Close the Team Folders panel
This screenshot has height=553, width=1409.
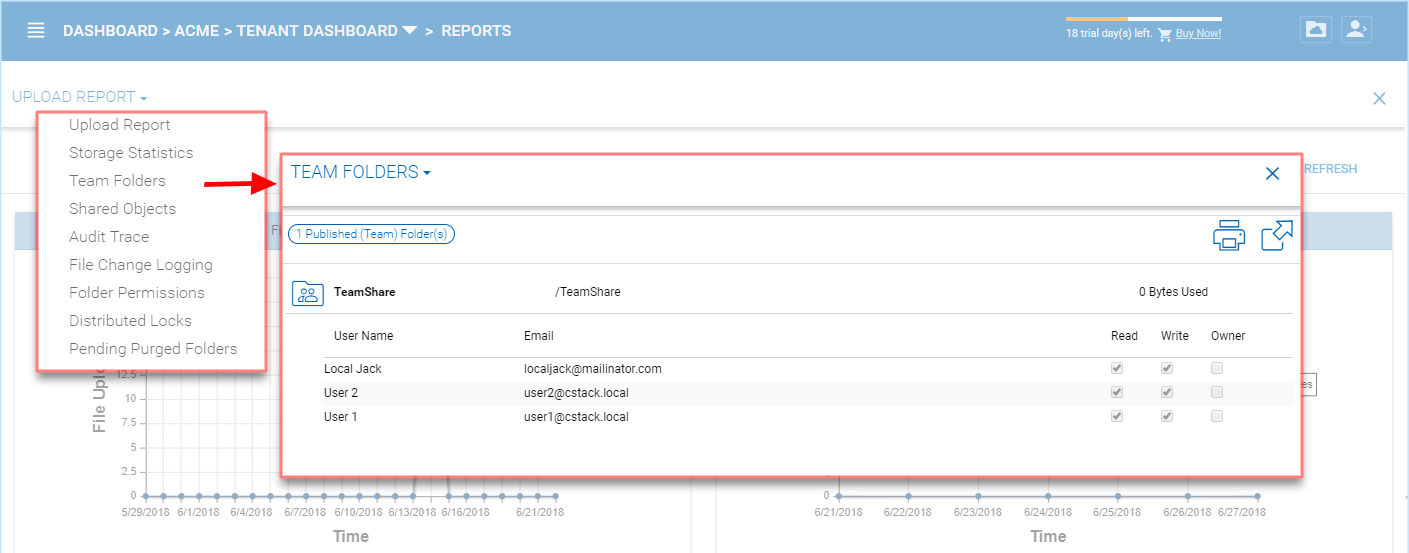tap(1272, 174)
